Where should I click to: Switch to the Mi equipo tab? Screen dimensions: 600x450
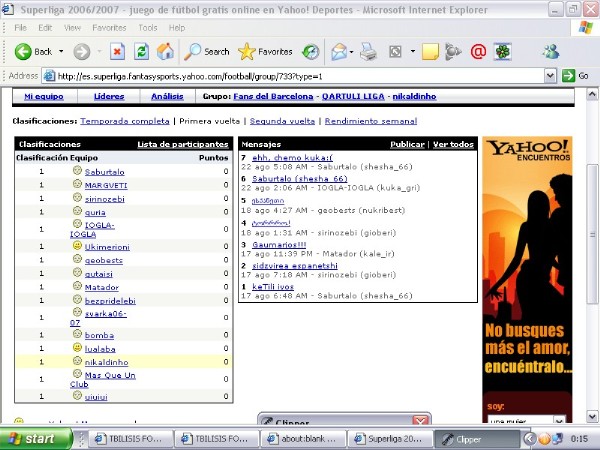[44, 96]
